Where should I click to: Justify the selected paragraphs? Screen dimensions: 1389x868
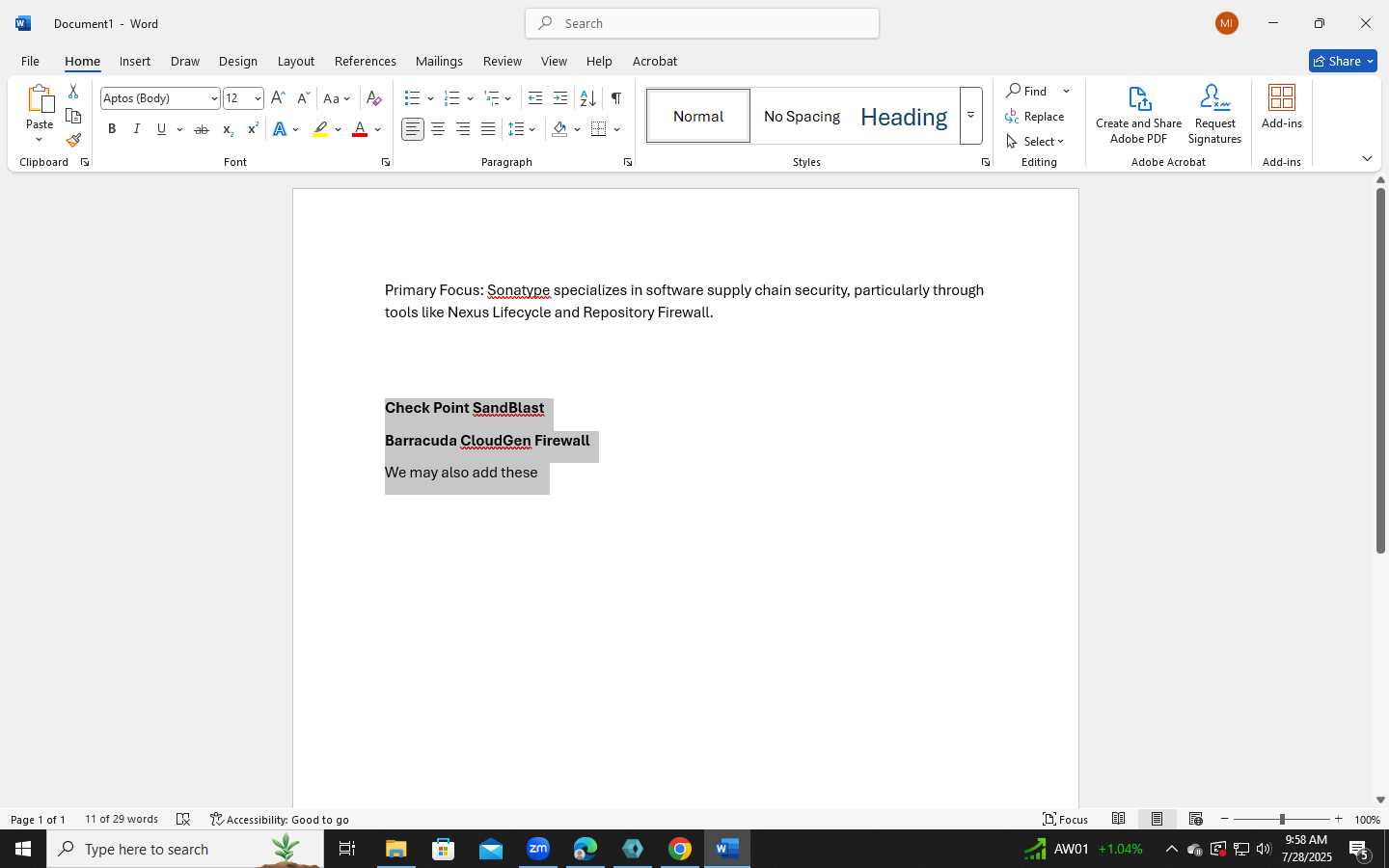click(488, 129)
